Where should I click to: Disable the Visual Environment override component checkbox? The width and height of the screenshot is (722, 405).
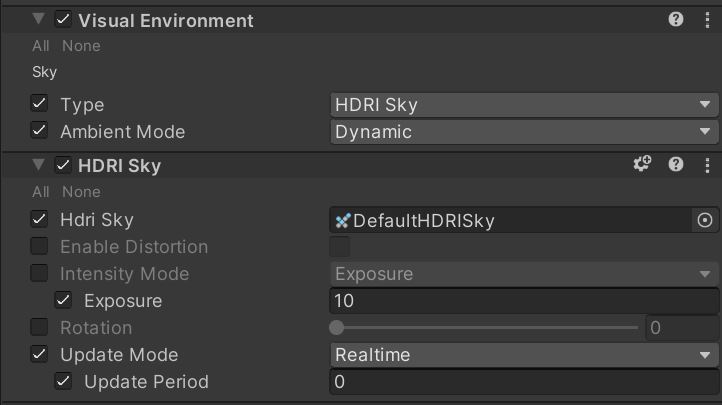tap(63, 19)
